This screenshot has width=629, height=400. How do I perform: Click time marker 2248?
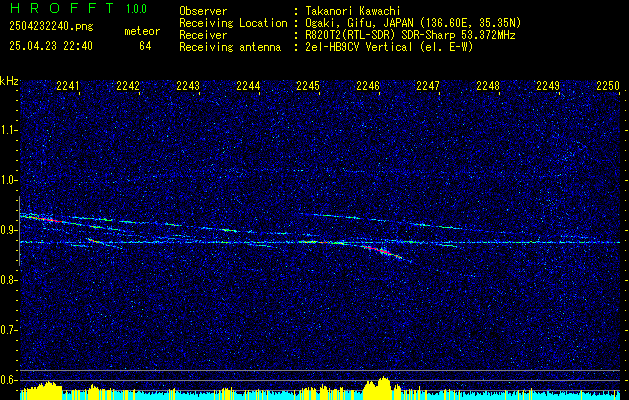488,85
